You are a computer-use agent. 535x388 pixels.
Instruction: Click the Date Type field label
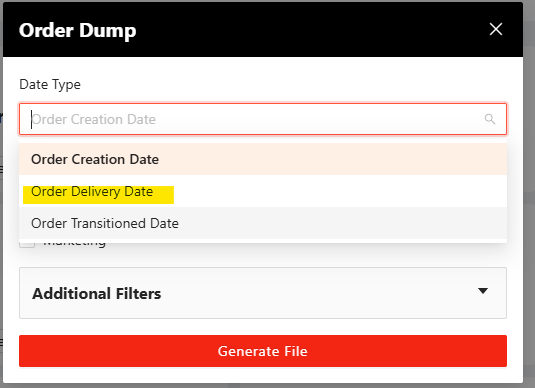pyautogui.click(x=50, y=84)
